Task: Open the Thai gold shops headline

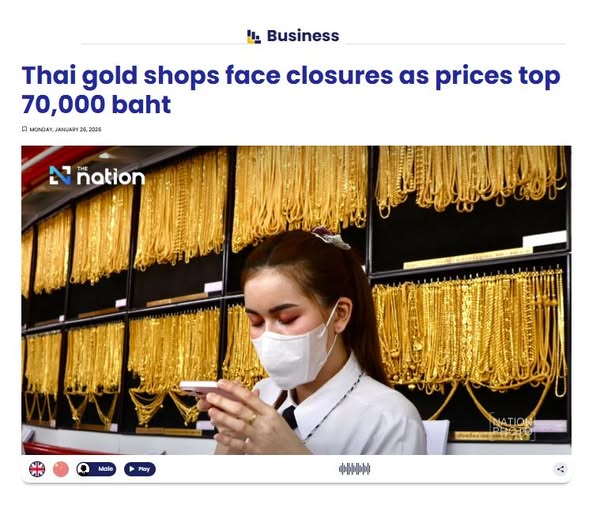Action: pyautogui.click(x=291, y=90)
